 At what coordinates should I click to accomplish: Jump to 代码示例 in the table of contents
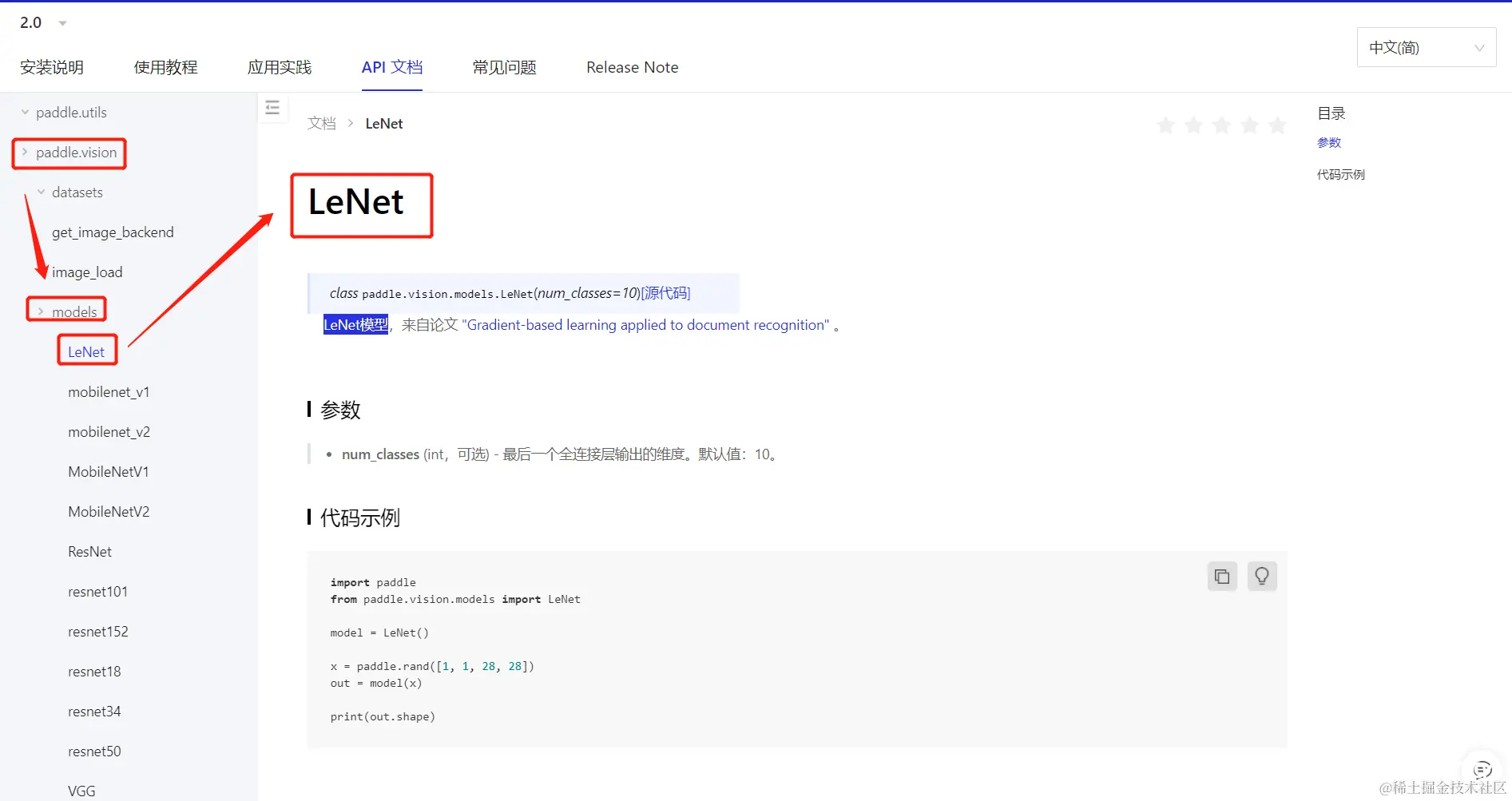coord(1341,174)
